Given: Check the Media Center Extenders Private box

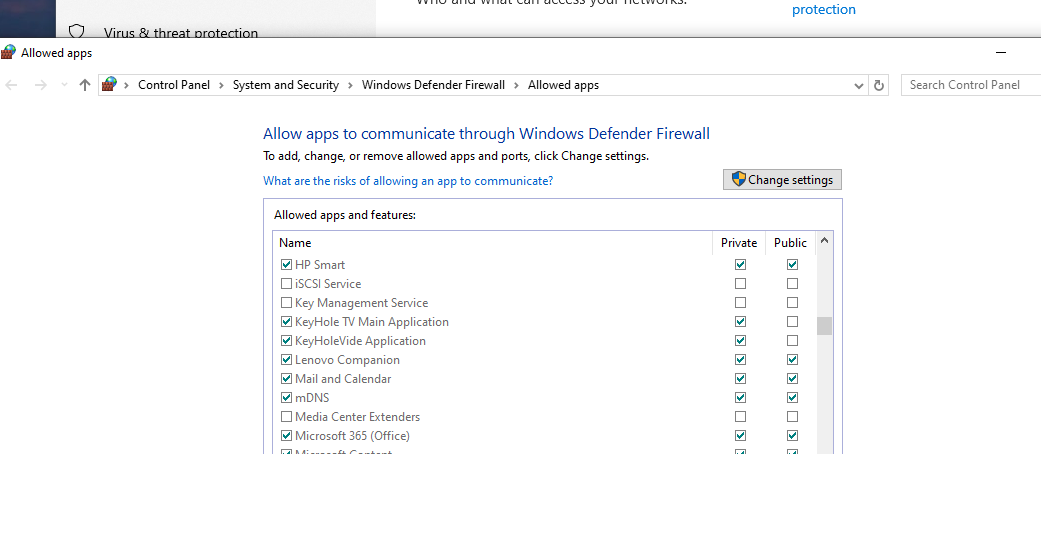Looking at the screenshot, I should click(x=740, y=417).
